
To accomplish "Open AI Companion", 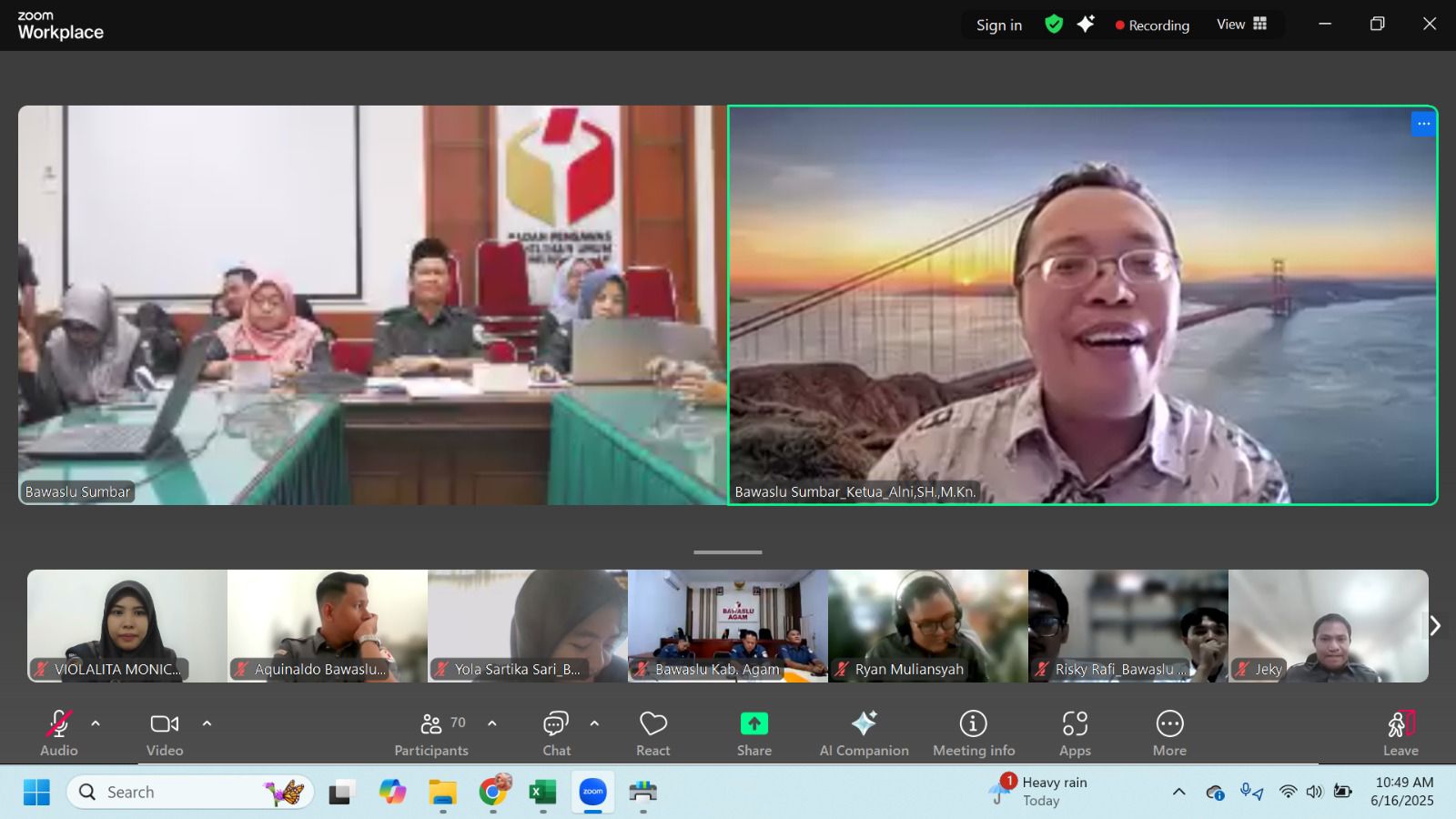I will (863, 728).
